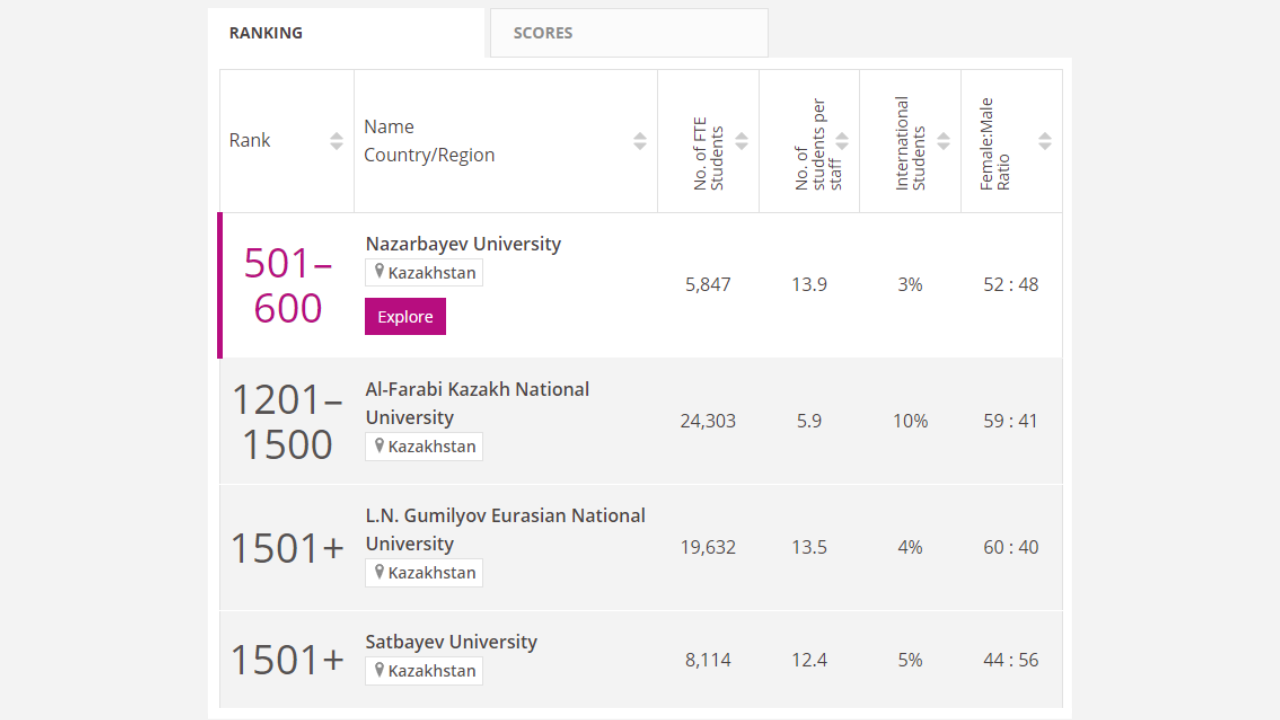
Task: Click the Name Country/Region column header
Action: [429, 141]
